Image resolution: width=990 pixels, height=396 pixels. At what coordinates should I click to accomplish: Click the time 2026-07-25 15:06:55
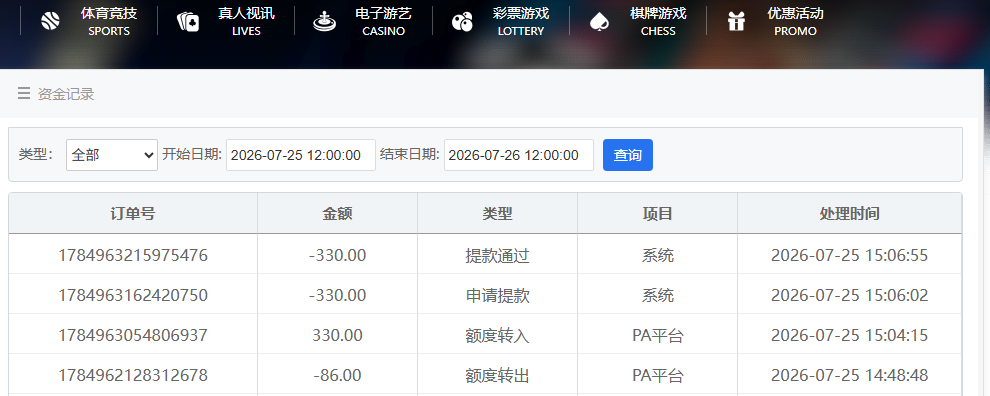849,255
